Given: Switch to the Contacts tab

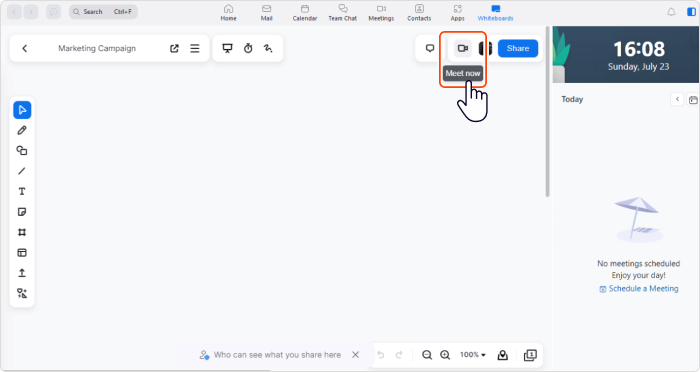Looking at the screenshot, I should pyautogui.click(x=419, y=13).
